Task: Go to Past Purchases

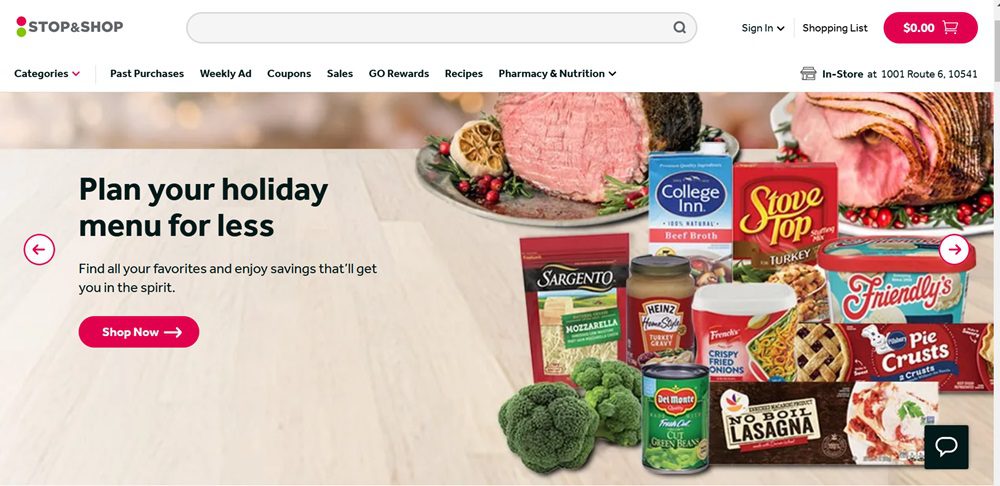Action: tap(147, 73)
